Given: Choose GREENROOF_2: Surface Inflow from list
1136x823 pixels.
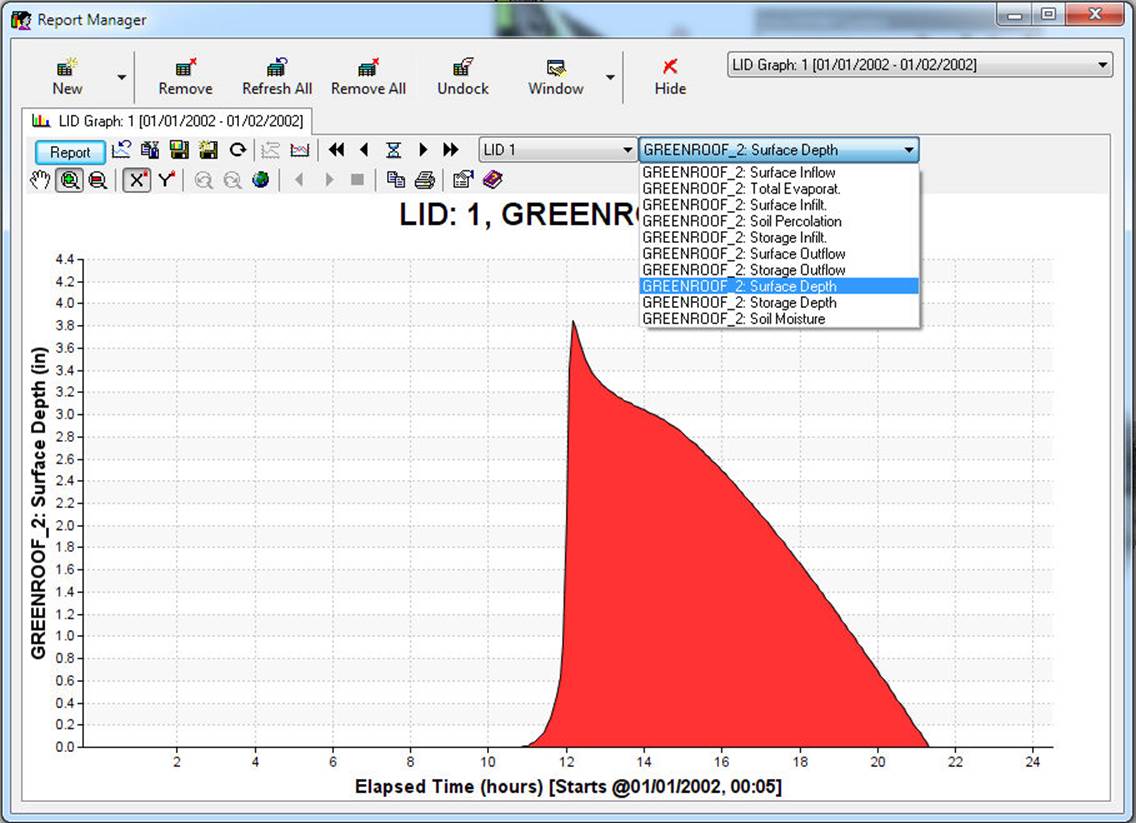Looking at the screenshot, I should click(737, 172).
